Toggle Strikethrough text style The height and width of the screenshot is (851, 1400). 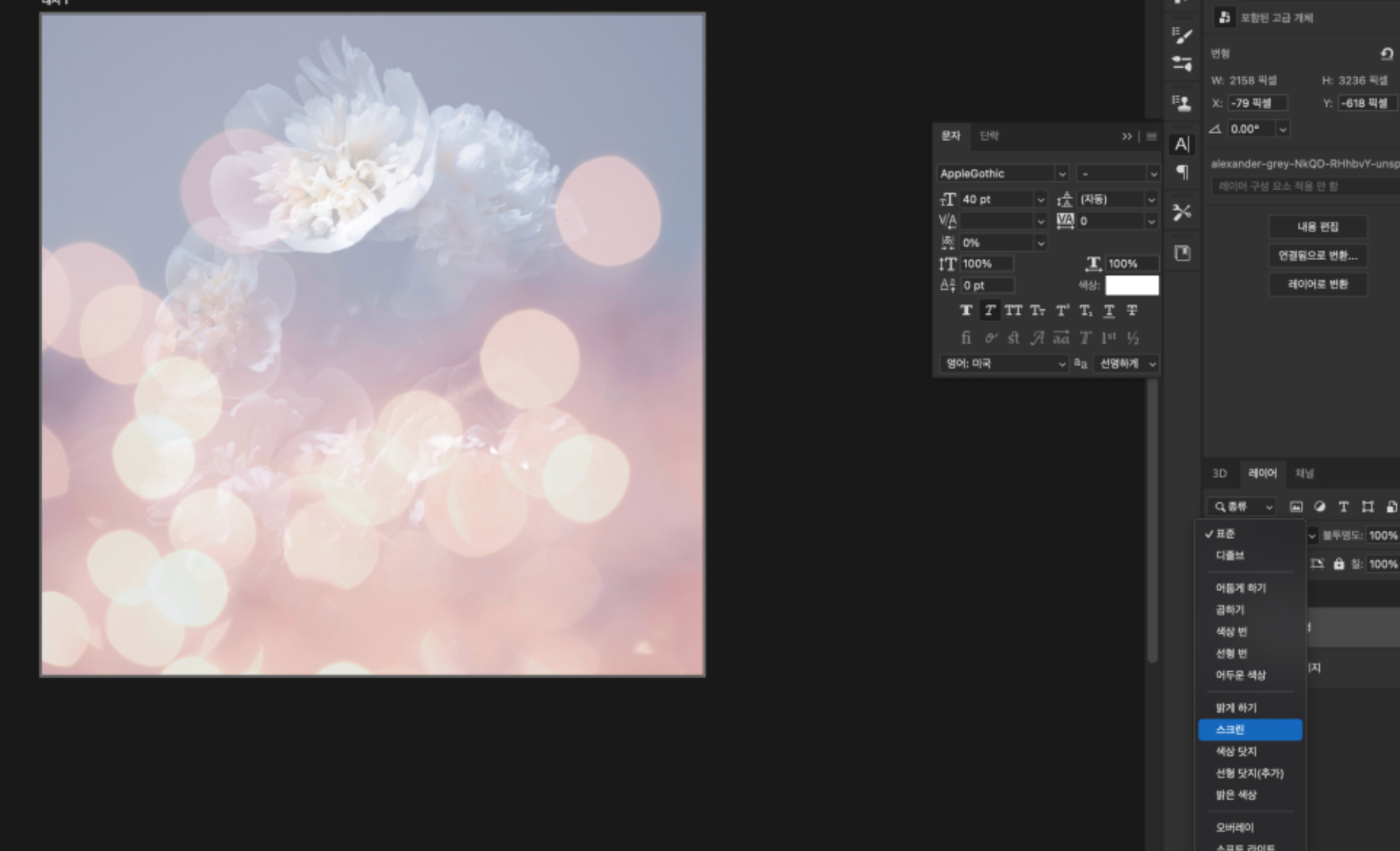click(x=1132, y=311)
